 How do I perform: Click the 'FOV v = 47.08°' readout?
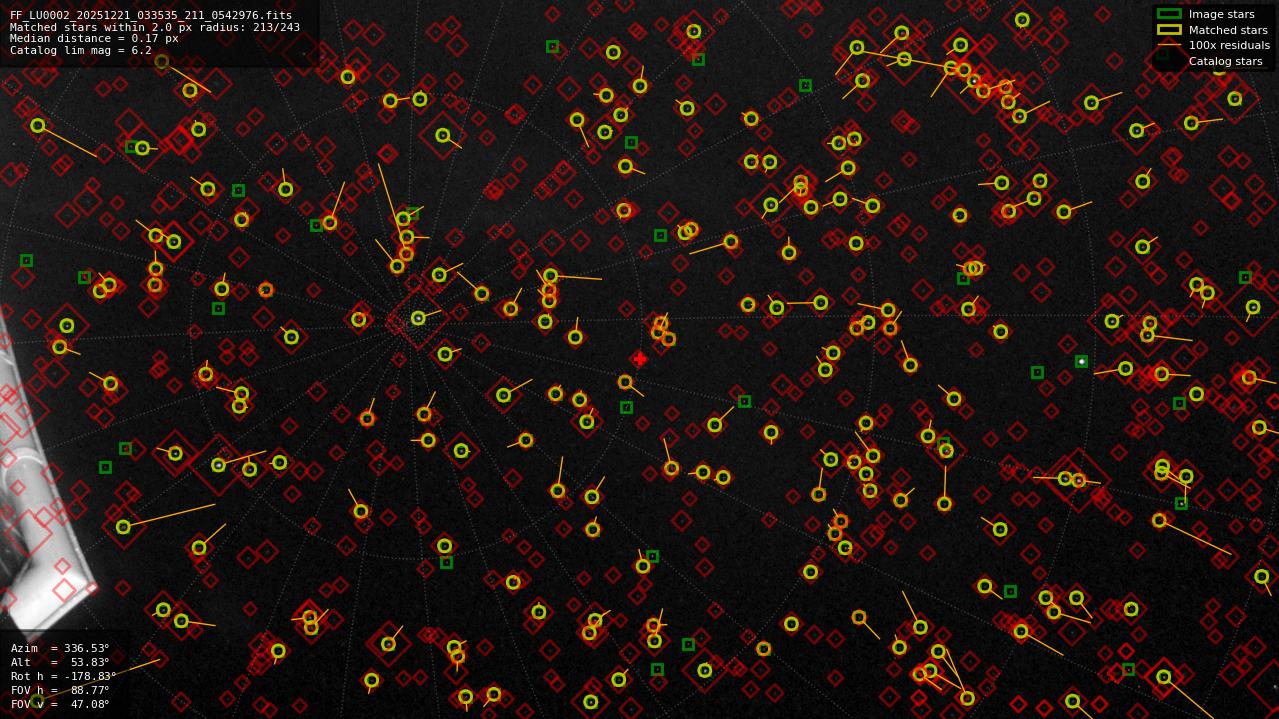pyautogui.click(x=60, y=704)
